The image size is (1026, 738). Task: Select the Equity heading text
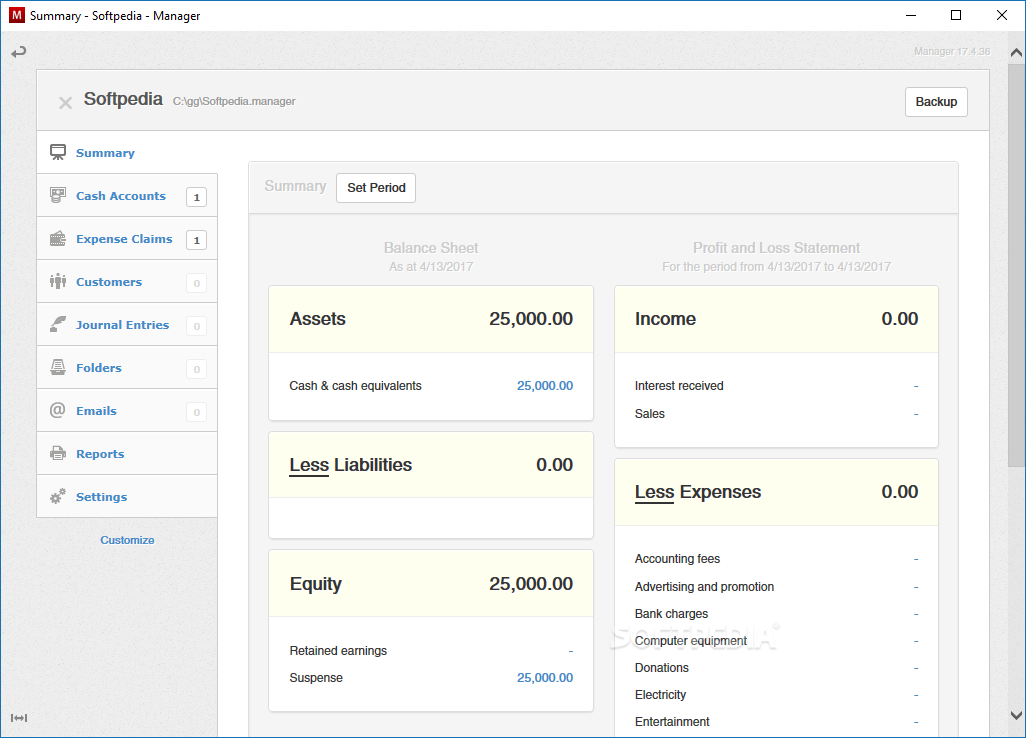point(315,584)
